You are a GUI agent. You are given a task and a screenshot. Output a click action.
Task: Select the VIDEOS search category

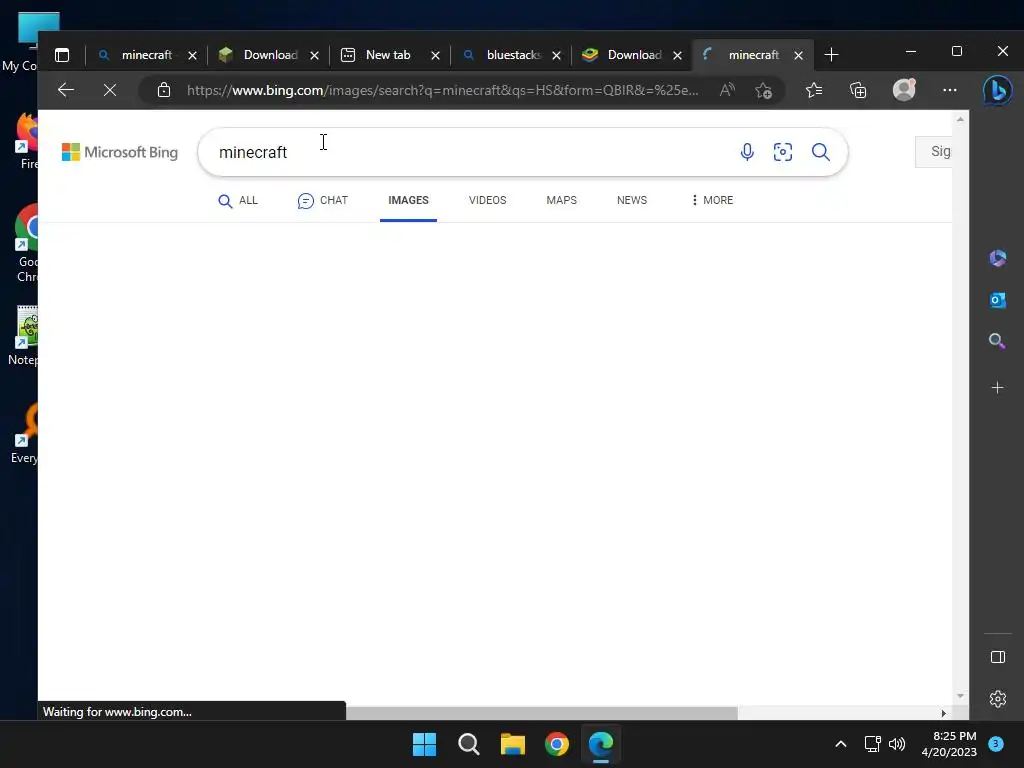tap(487, 200)
